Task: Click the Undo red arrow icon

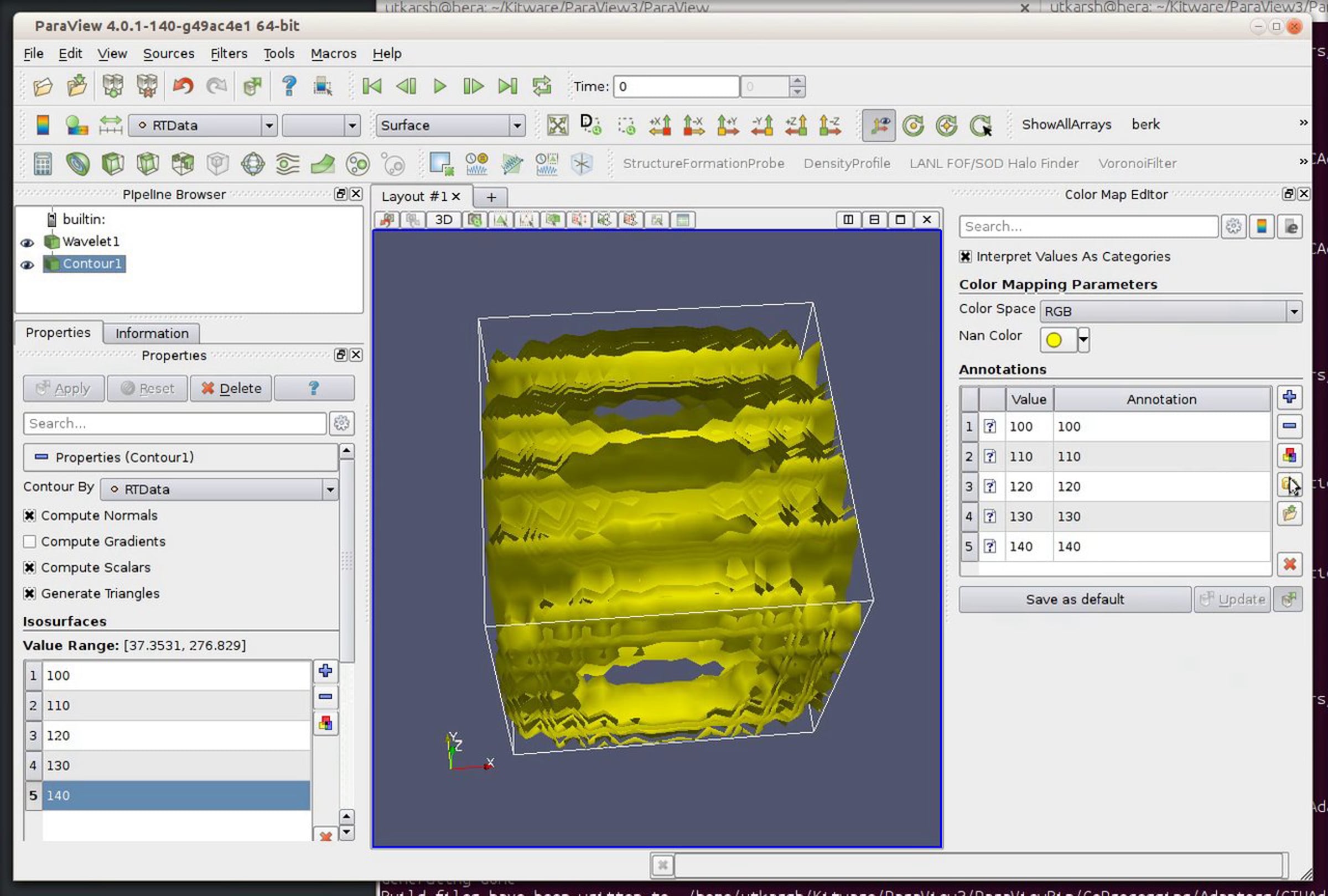Action: click(183, 86)
